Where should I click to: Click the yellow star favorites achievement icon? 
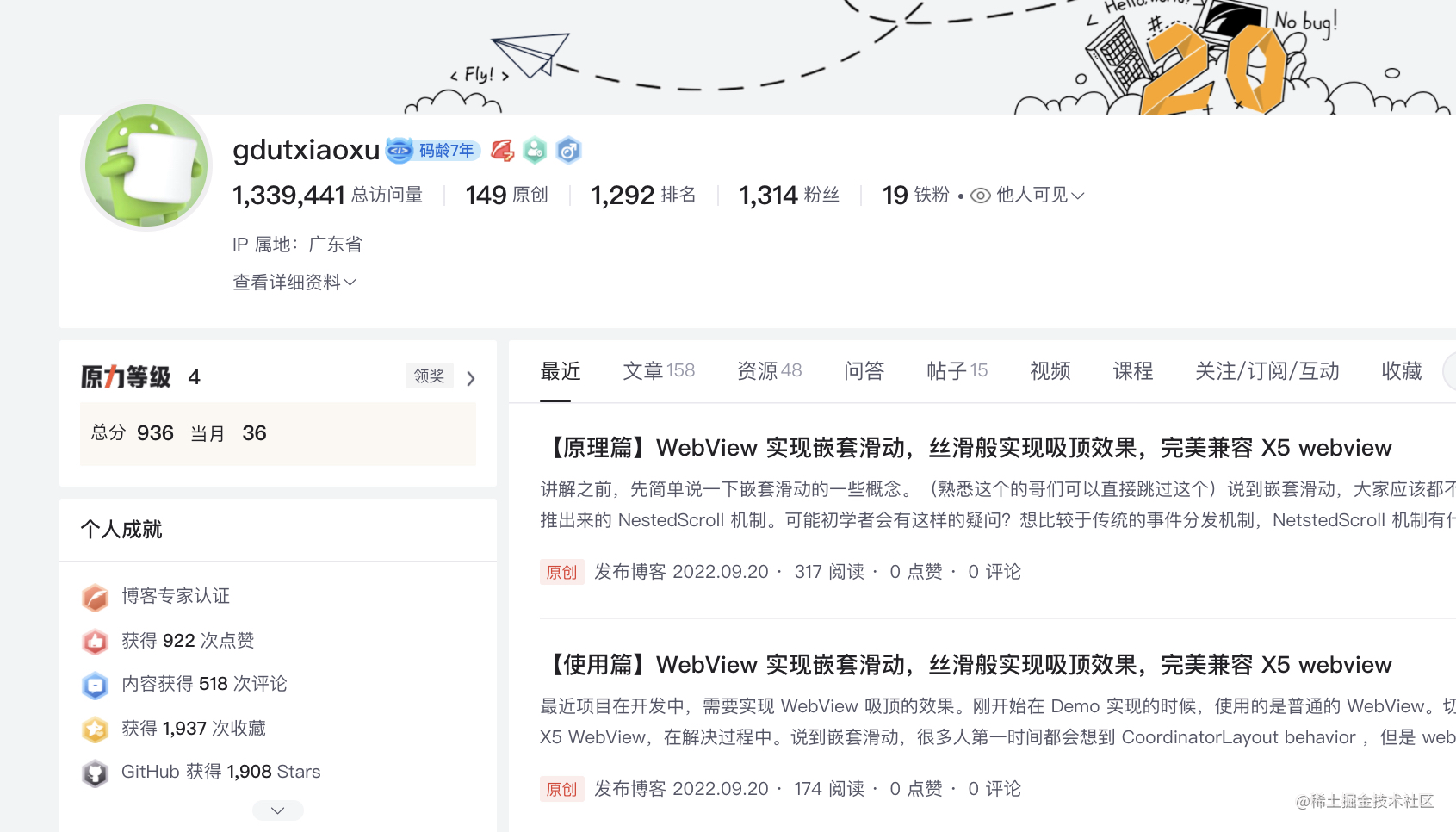click(96, 730)
